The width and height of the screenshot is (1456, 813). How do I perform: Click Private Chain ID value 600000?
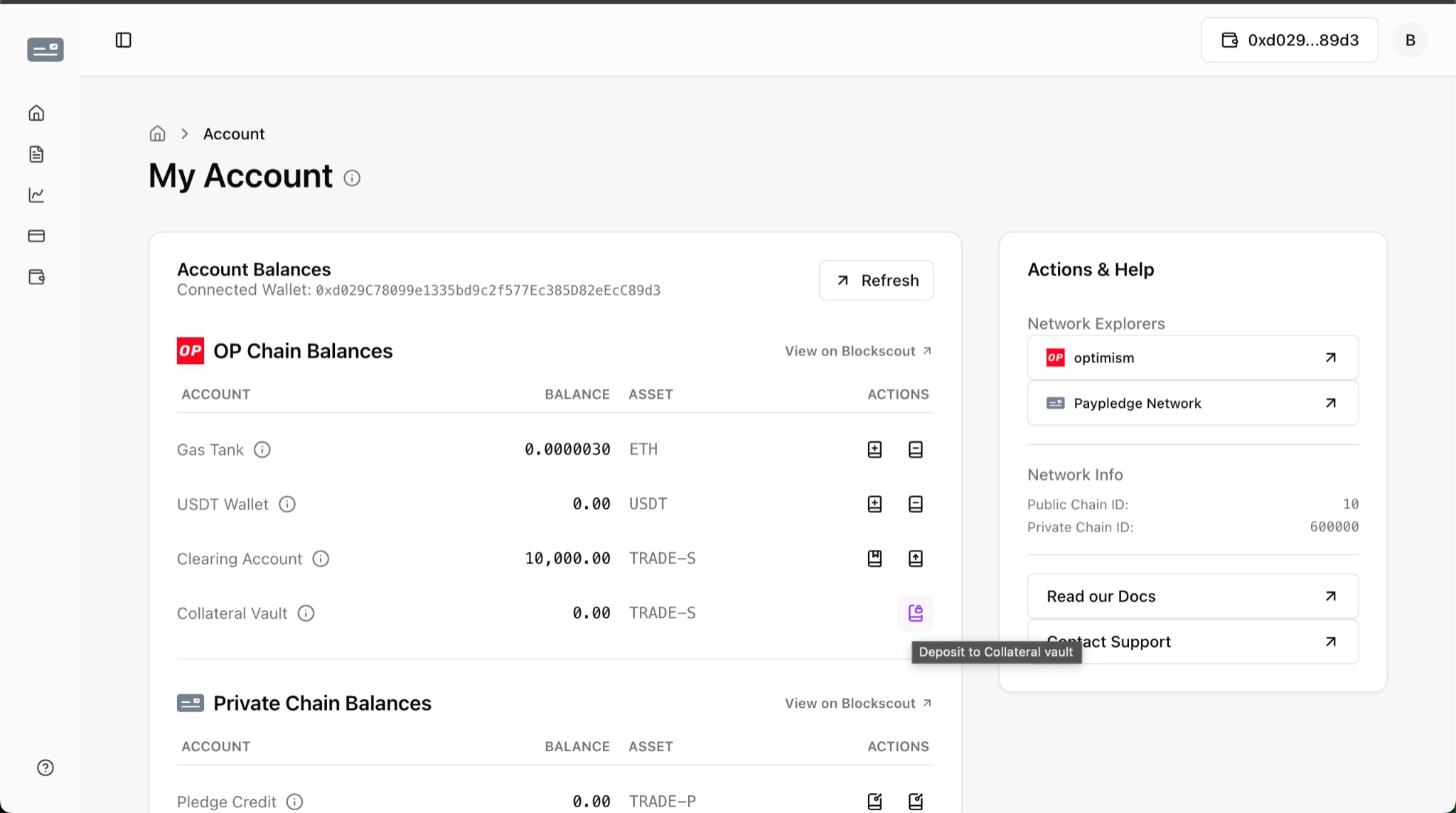click(1334, 527)
